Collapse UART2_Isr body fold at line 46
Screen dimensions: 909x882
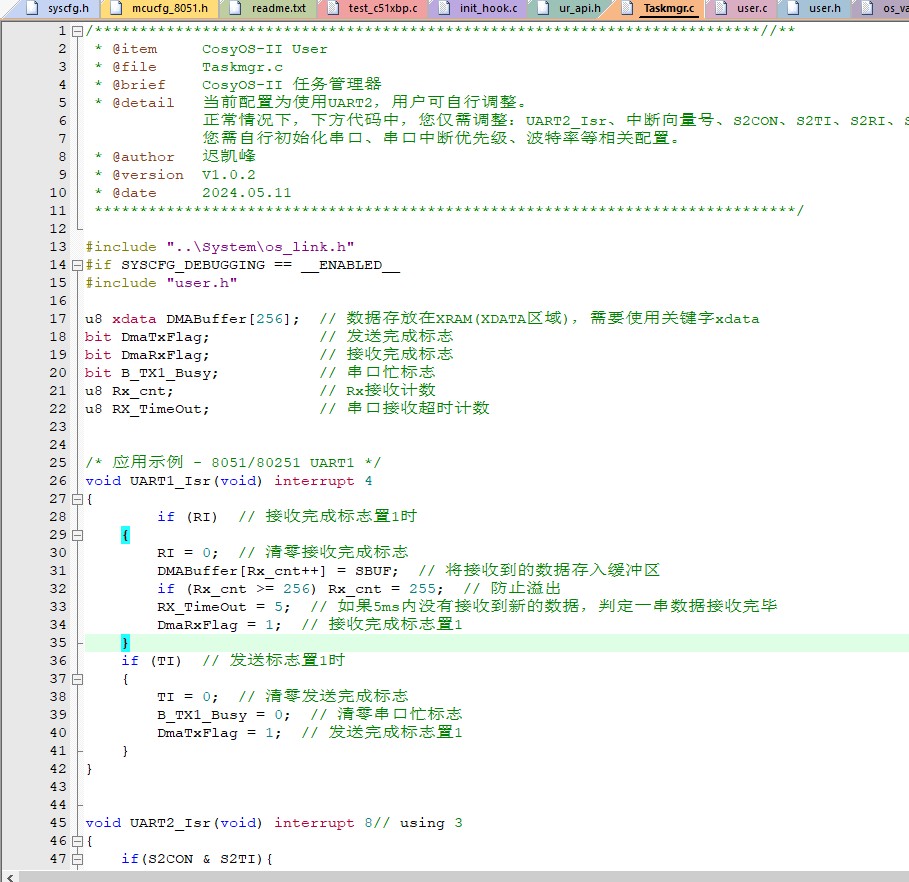77,841
